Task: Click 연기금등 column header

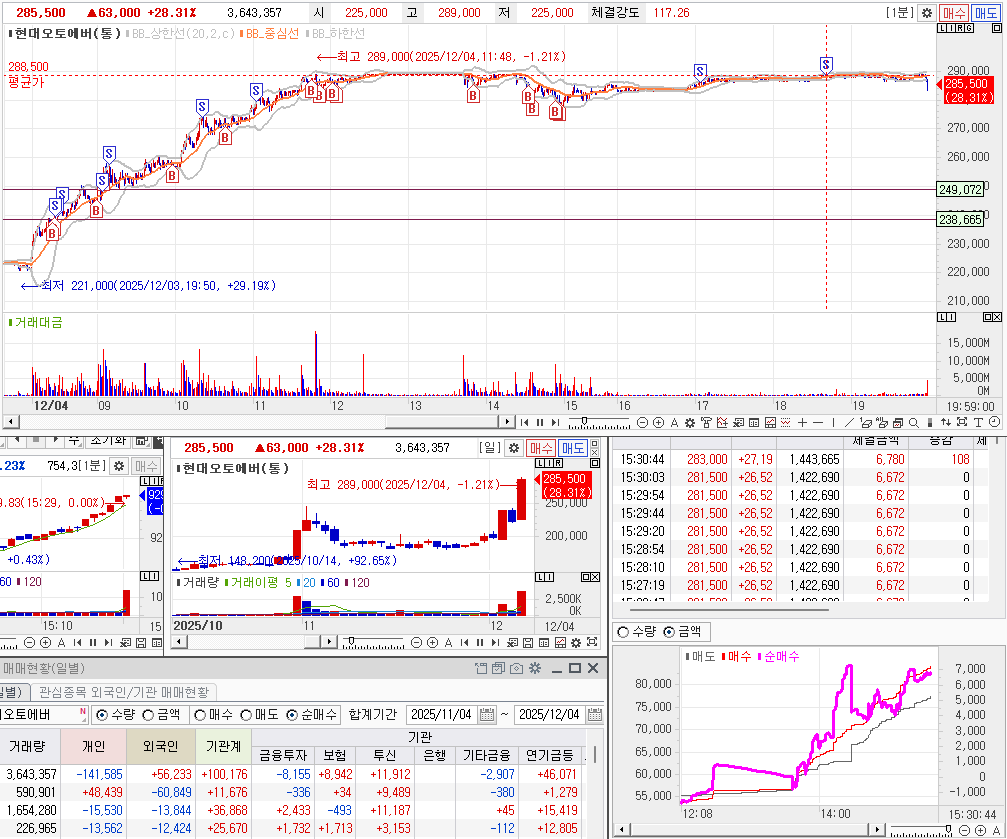Action: 549,755
